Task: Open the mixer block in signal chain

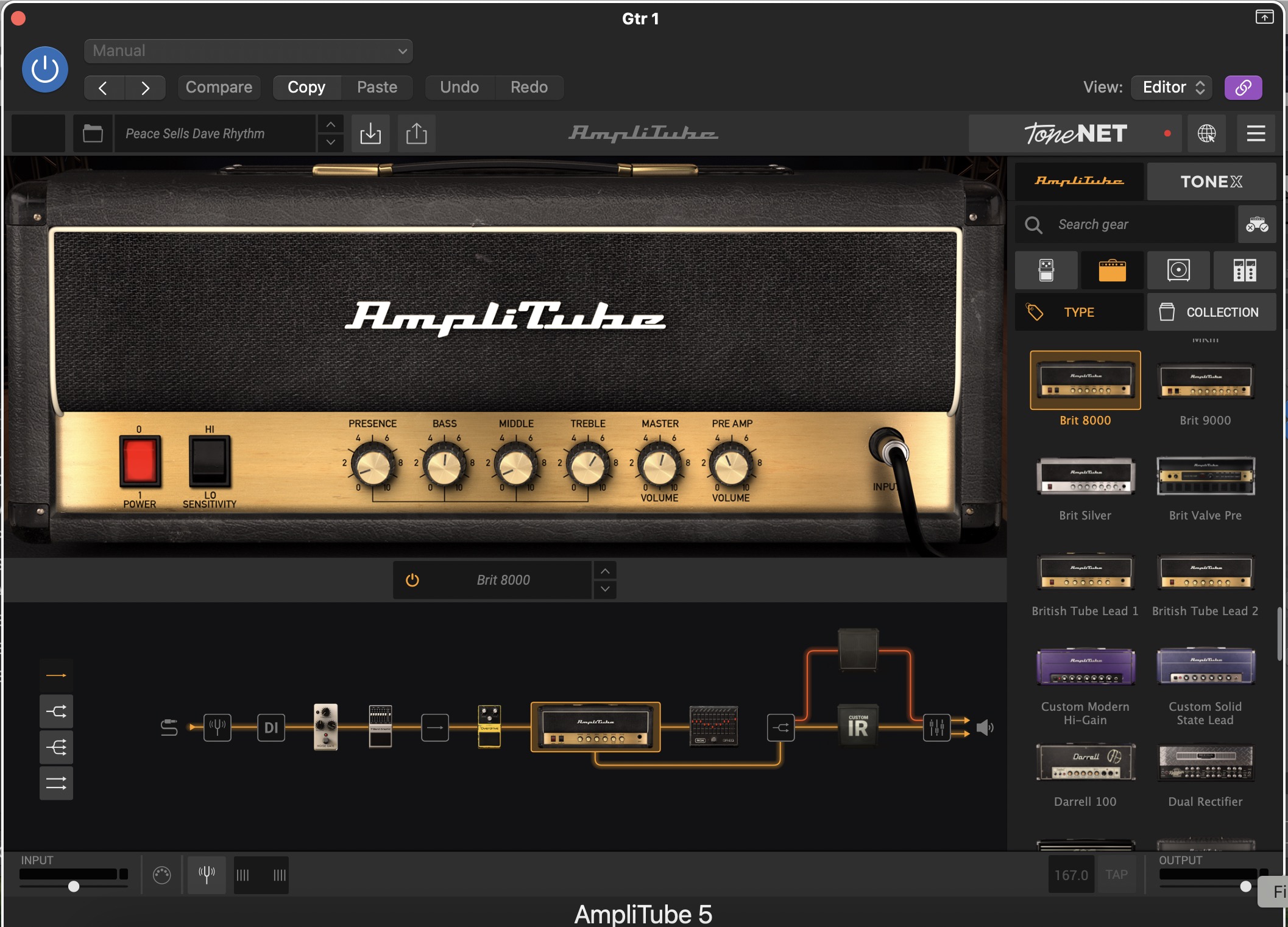Action: coord(936,727)
